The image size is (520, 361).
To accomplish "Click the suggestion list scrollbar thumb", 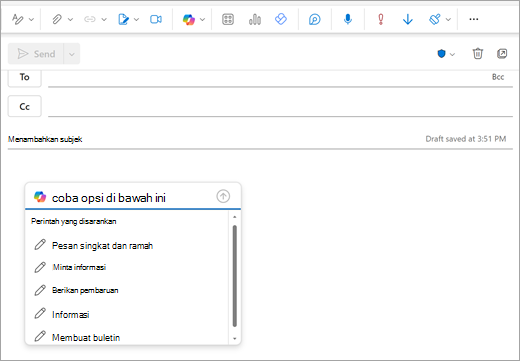I will pyautogui.click(x=234, y=276).
